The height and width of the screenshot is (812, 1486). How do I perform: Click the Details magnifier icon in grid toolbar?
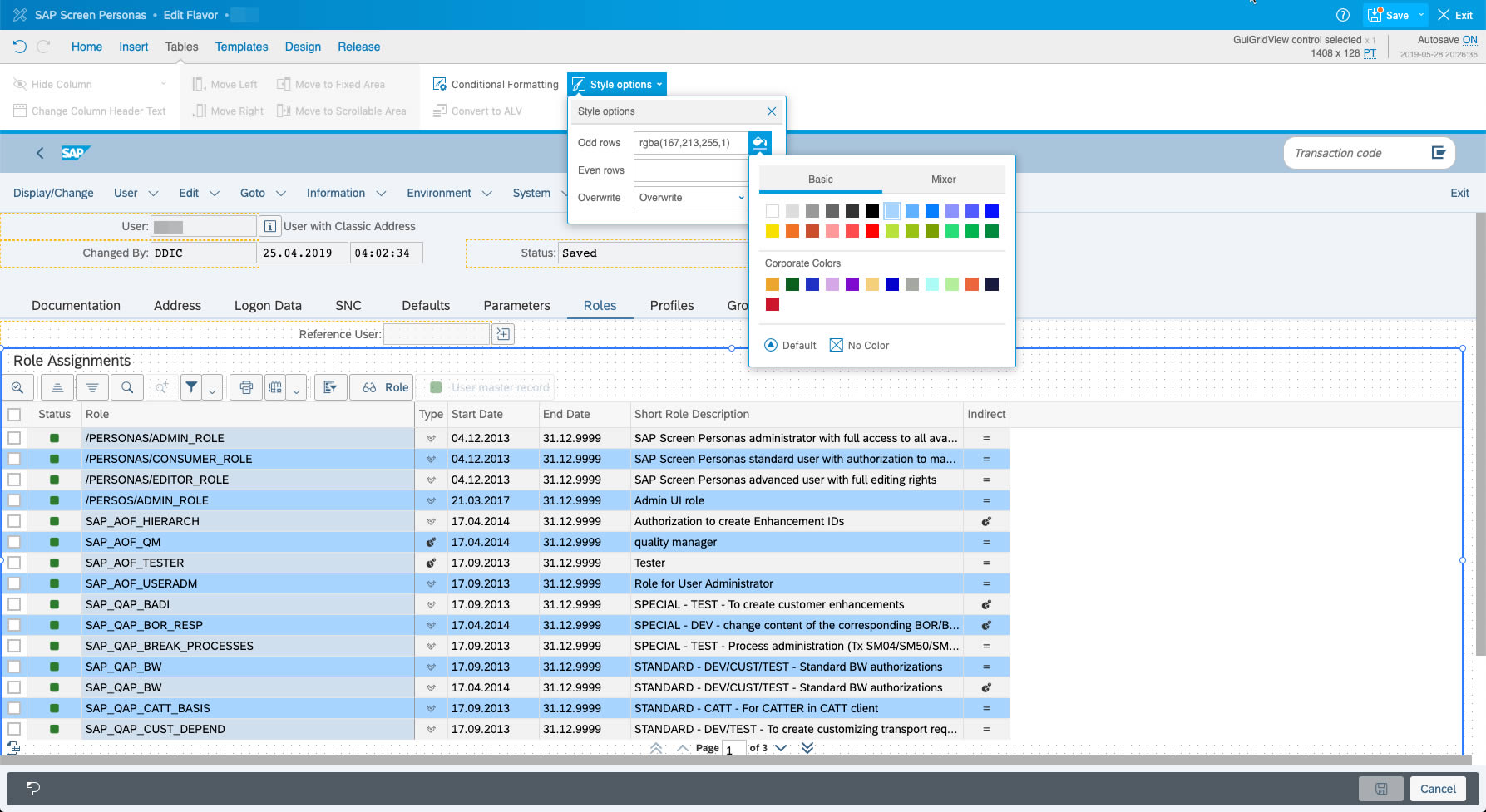(x=17, y=387)
